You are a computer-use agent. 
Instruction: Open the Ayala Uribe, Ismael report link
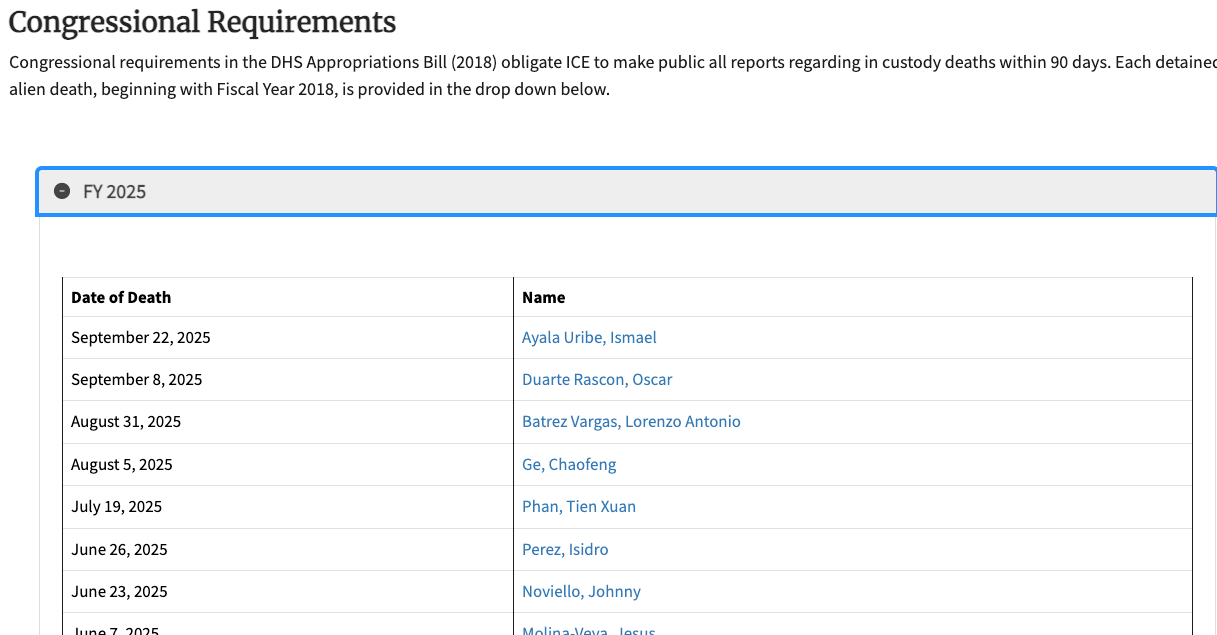coord(589,338)
